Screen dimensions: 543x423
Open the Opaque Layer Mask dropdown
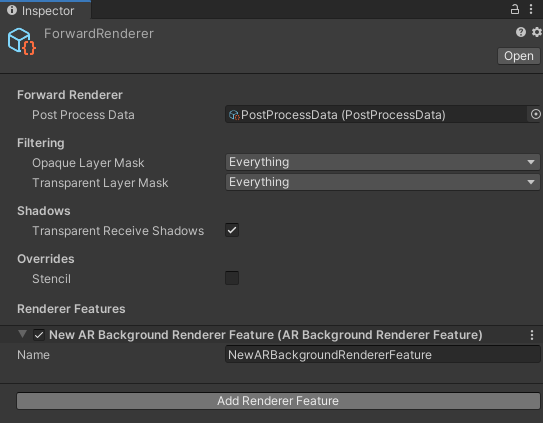(383, 162)
